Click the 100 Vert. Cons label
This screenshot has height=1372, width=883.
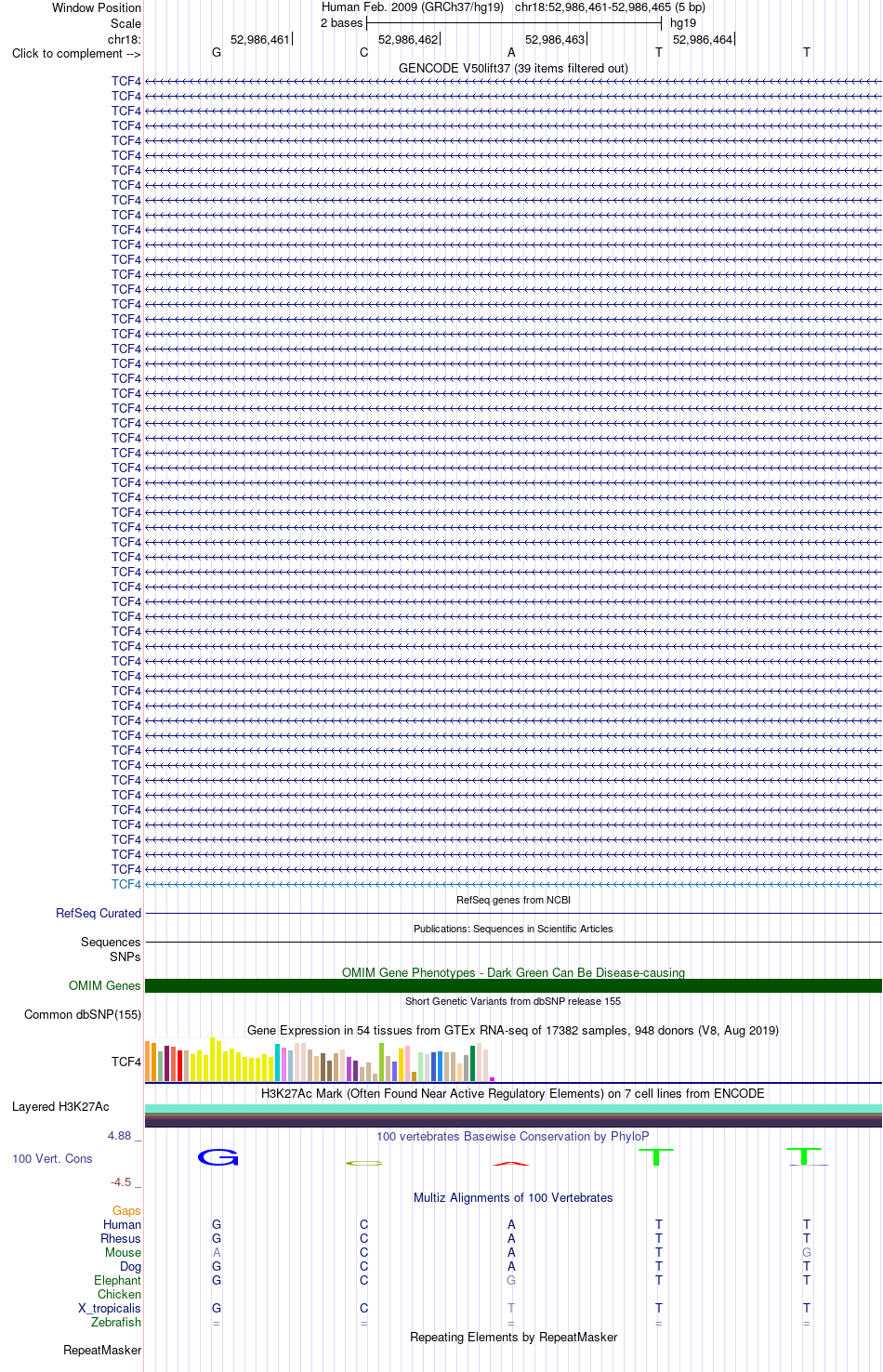pos(52,1158)
